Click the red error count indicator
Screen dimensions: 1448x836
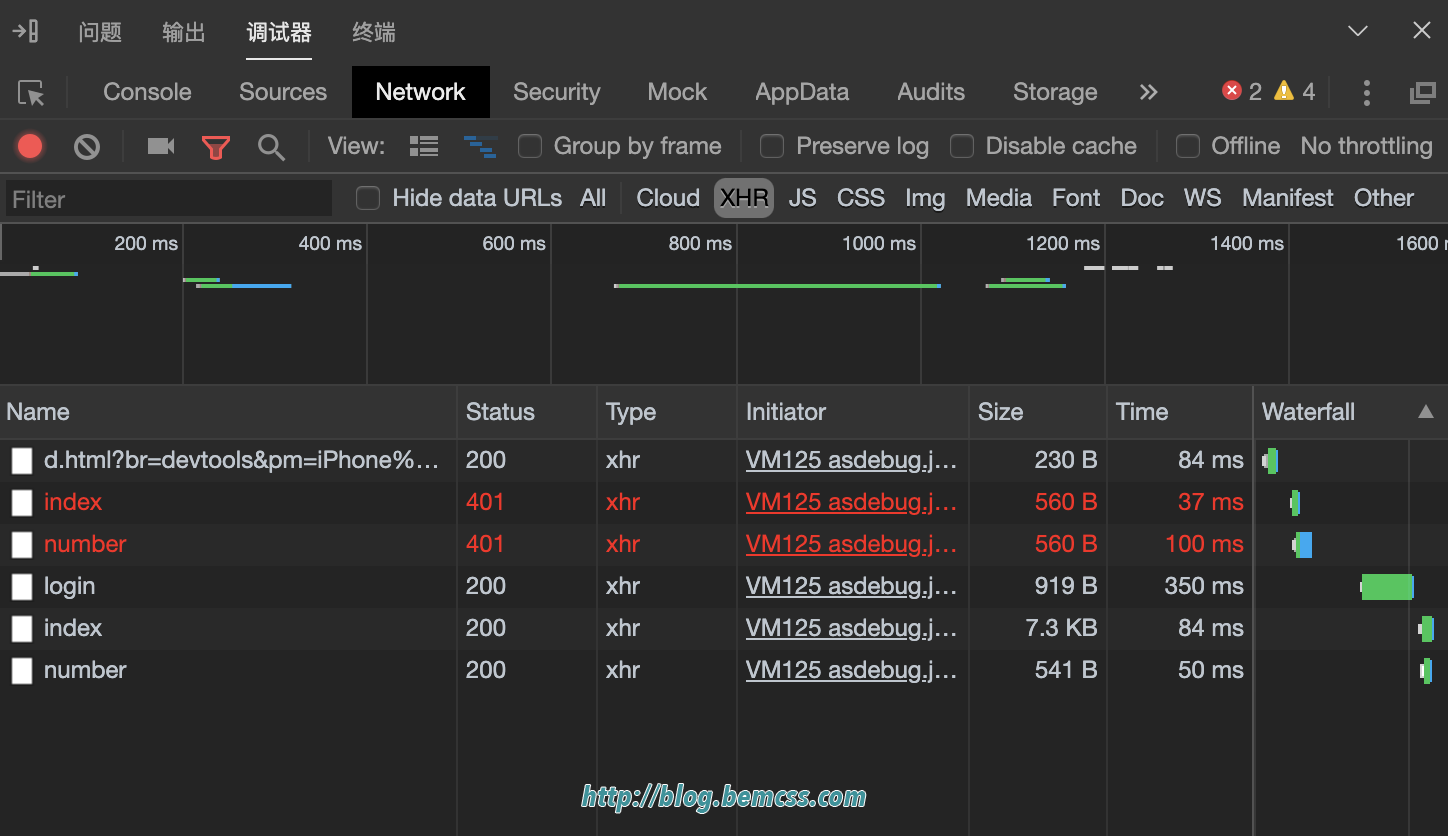pos(1242,92)
